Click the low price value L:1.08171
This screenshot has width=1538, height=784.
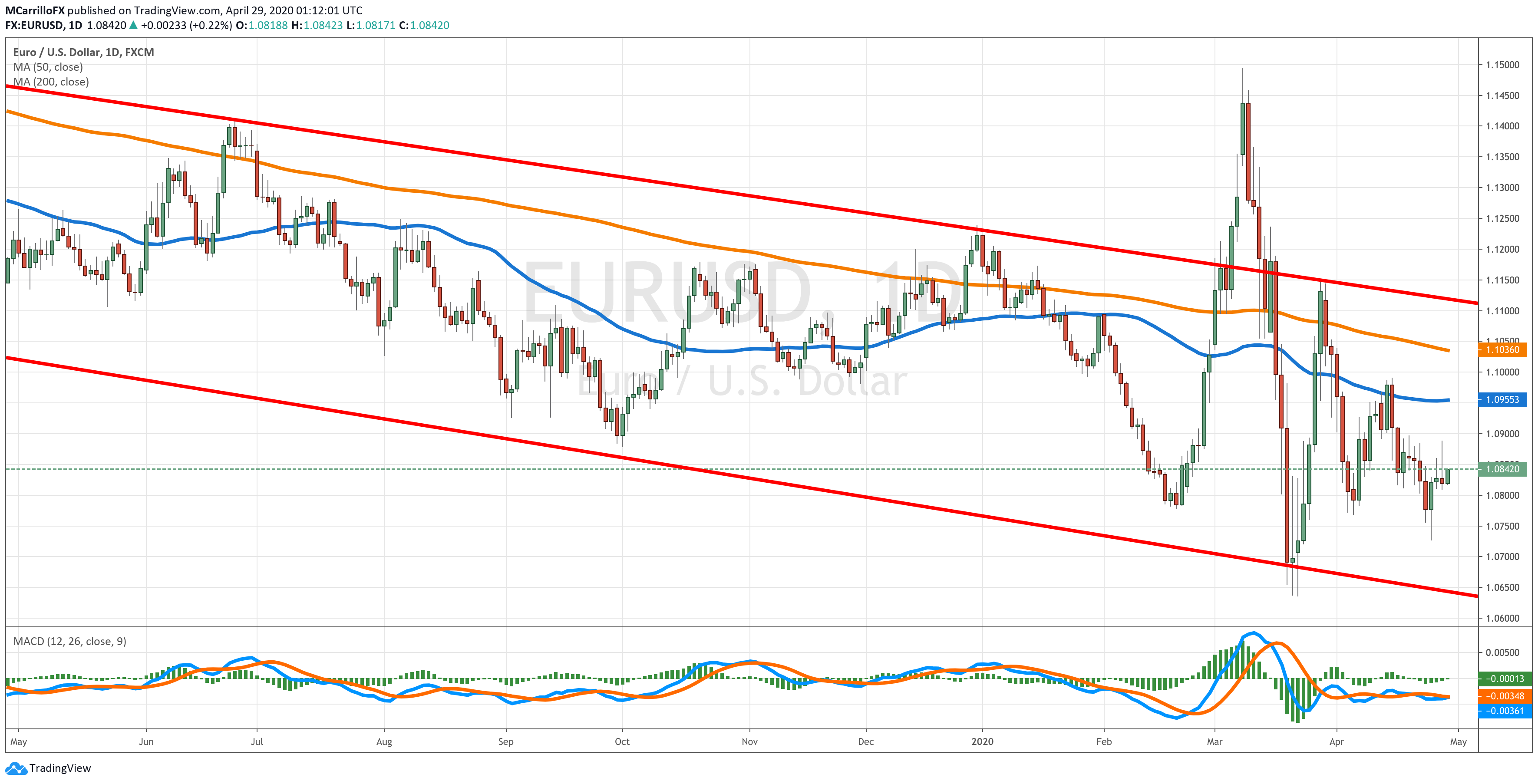point(371,25)
